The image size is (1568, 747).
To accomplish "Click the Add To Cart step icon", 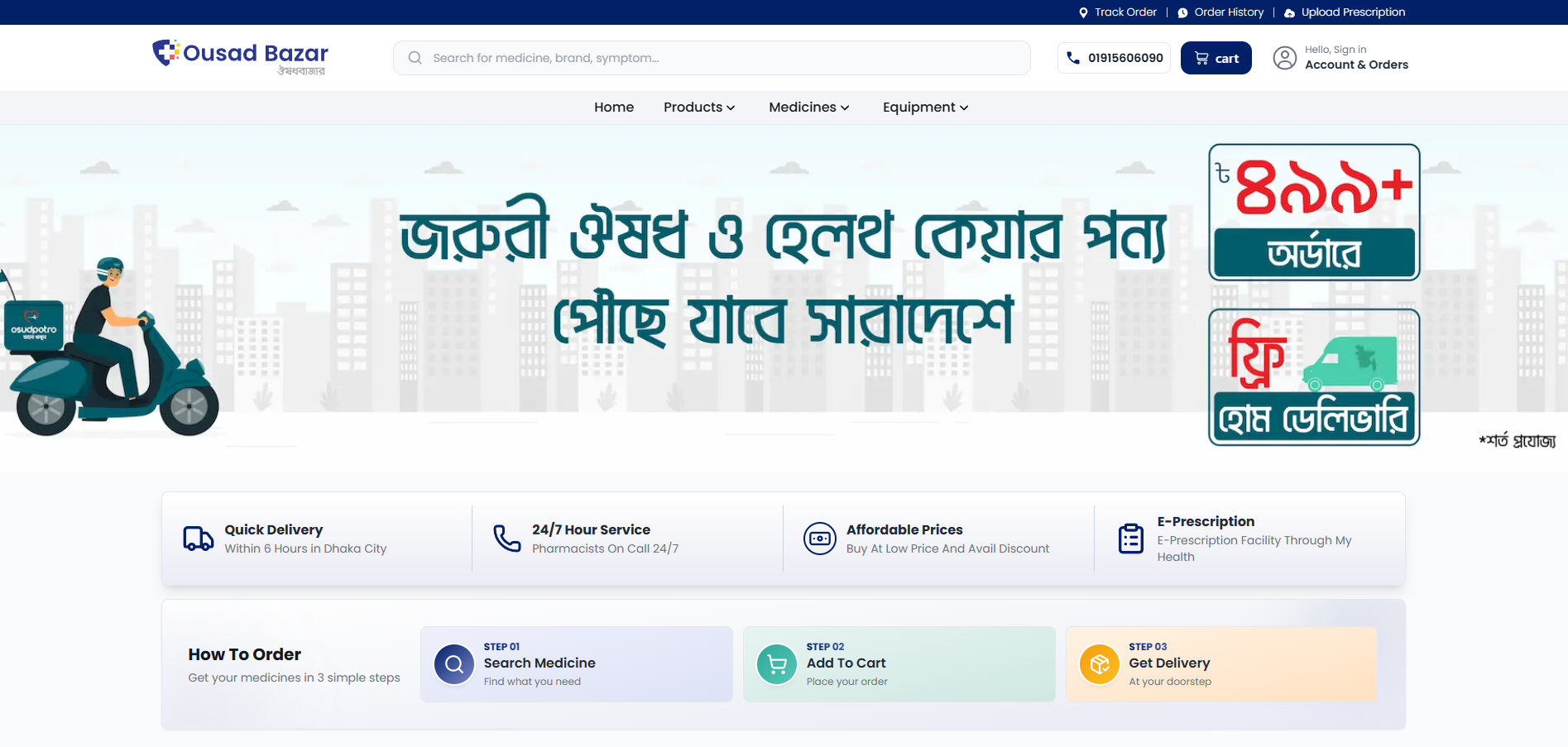I will 777,664.
